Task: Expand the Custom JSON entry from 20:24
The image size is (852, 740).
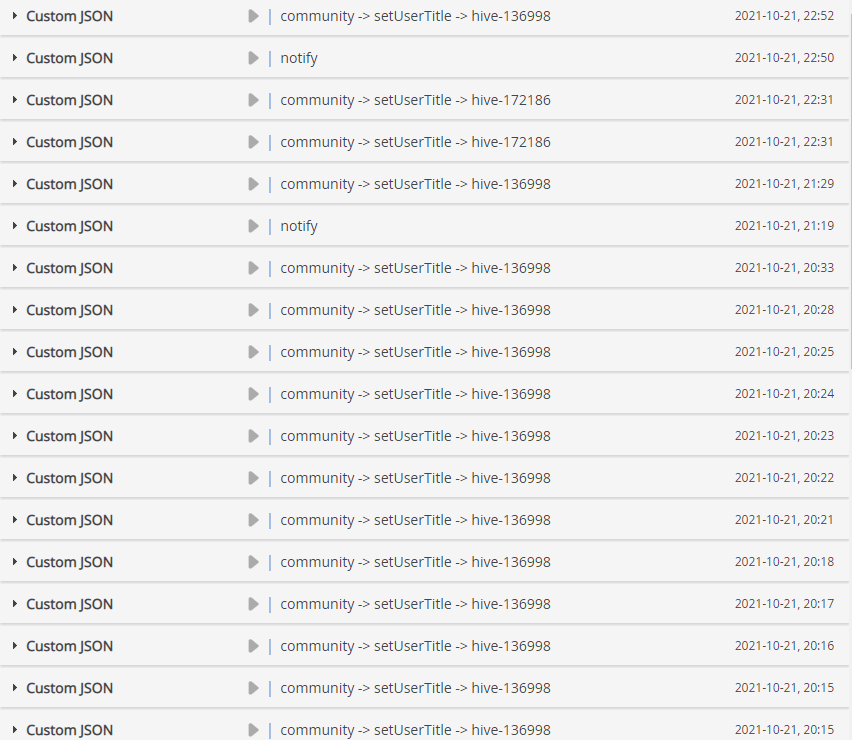Action: 15,393
